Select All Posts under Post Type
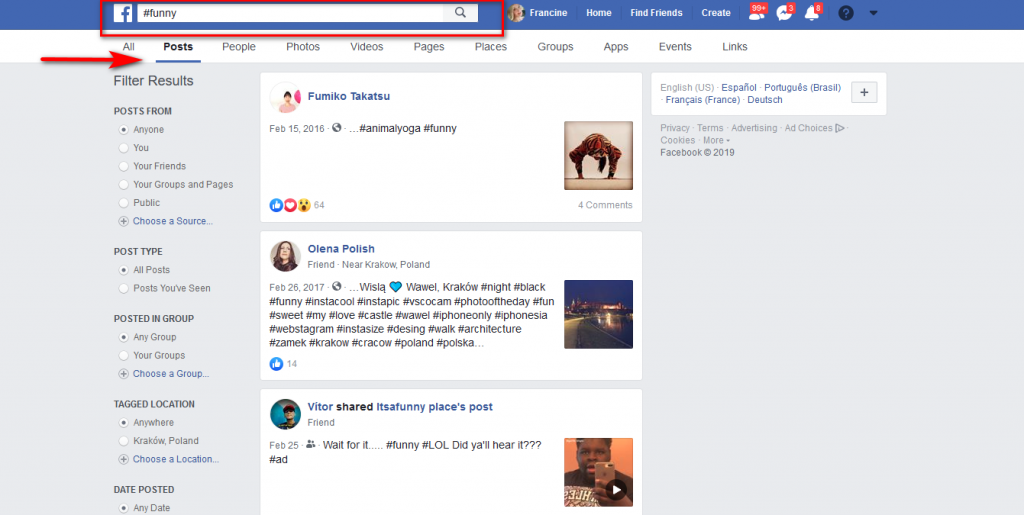The width and height of the screenshot is (1024, 515). pyautogui.click(x=123, y=270)
